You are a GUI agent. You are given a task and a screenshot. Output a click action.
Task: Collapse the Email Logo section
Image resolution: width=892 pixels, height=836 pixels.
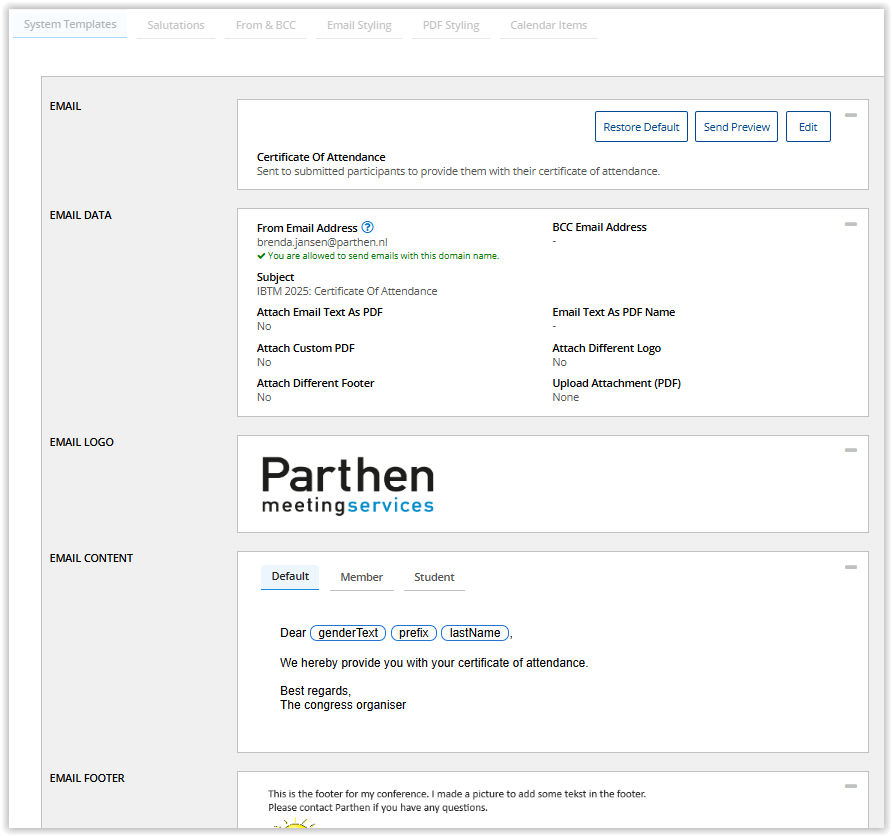[850, 450]
